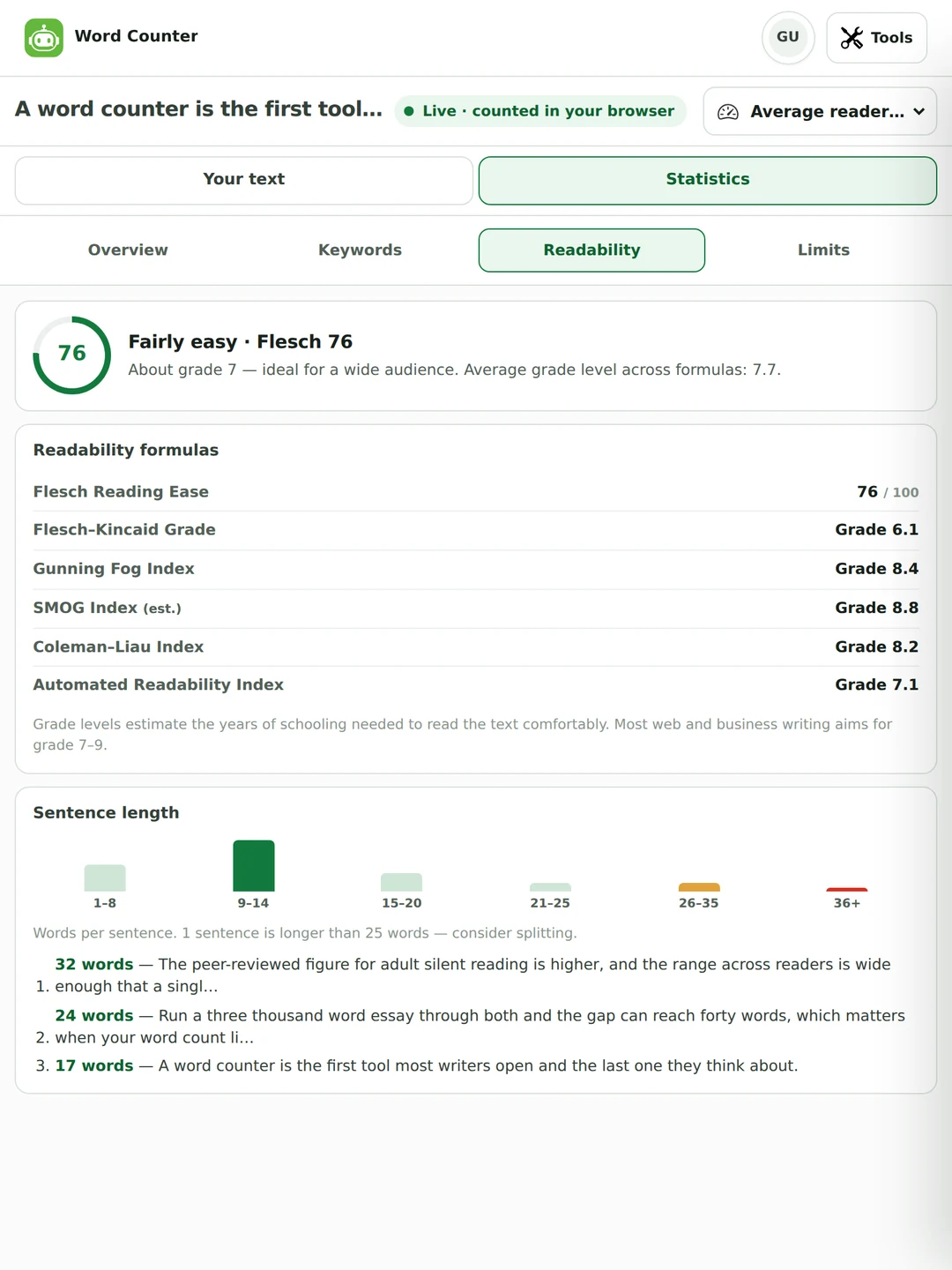Viewport: 952px width, 1270px height.
Task: Click the 21-25 words sentence bar
Action: [550, 887]
